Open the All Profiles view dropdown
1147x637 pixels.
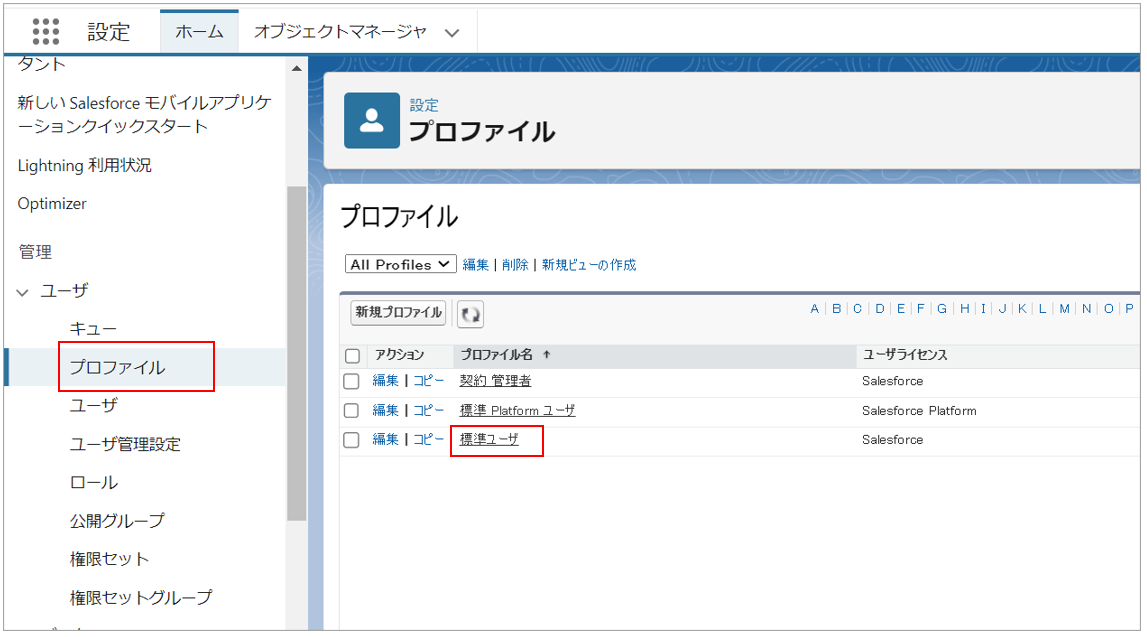tap(401, 265)
